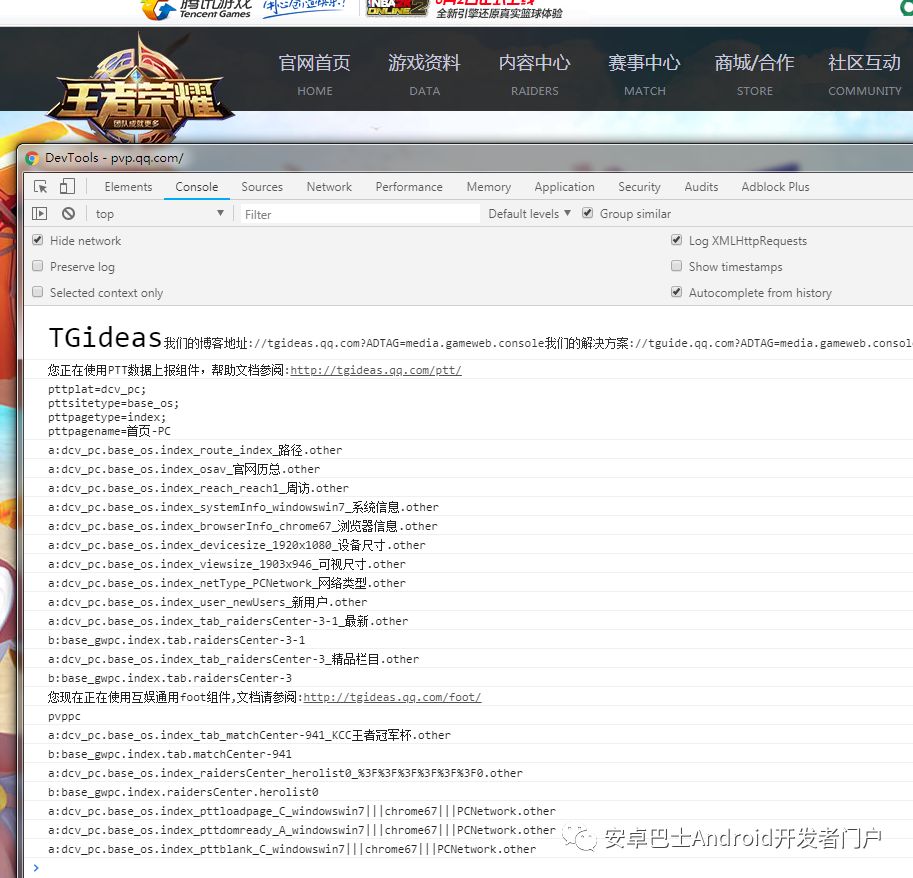Image resolution: width=913 pixels, height=878 pixels.
Task: Open the 内容中心 RAIDERS menu
Action: point(535,75)
